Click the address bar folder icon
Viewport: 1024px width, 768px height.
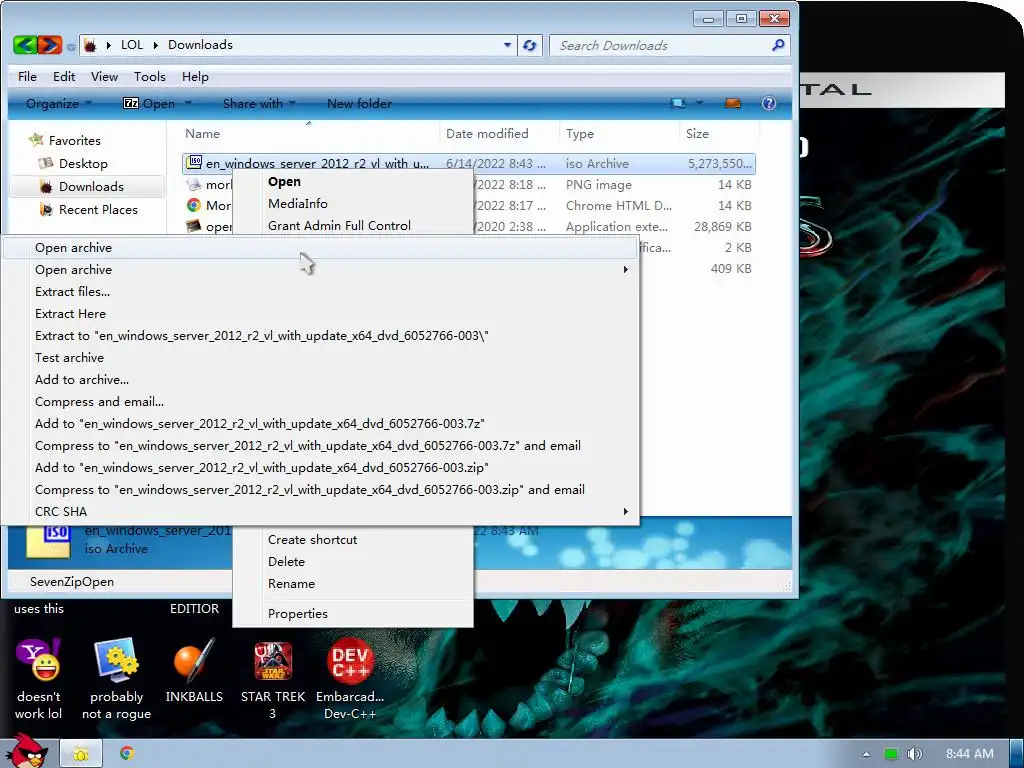click(x=90, y=45)
